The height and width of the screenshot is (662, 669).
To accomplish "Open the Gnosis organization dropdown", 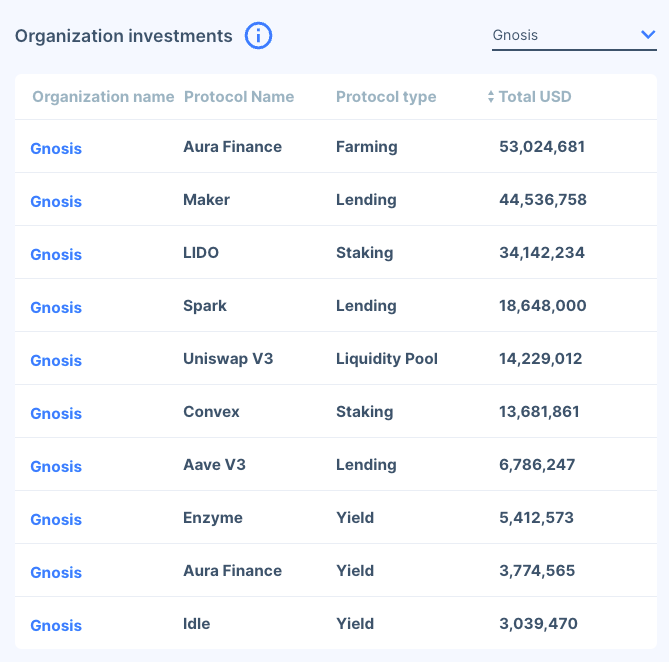I will (x=574, y=36).
